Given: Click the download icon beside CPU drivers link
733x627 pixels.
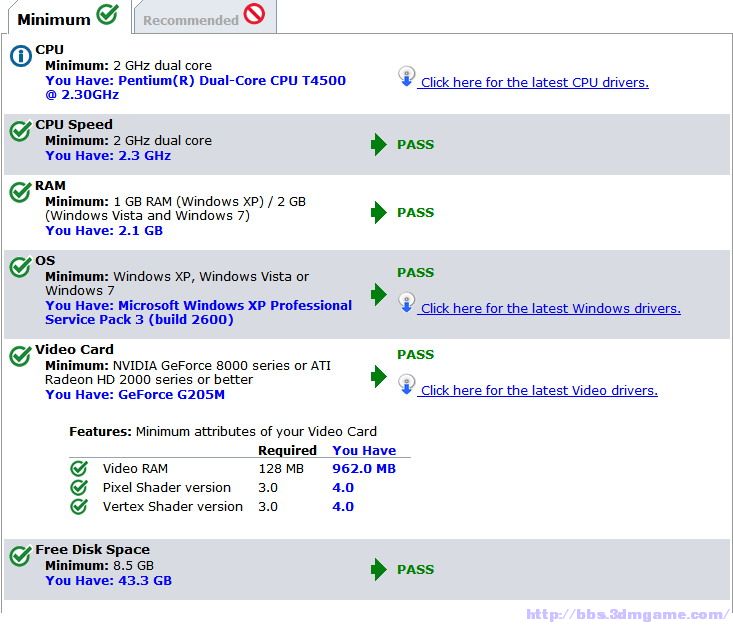Looking at the screenshot, I should tap(407, 77).
